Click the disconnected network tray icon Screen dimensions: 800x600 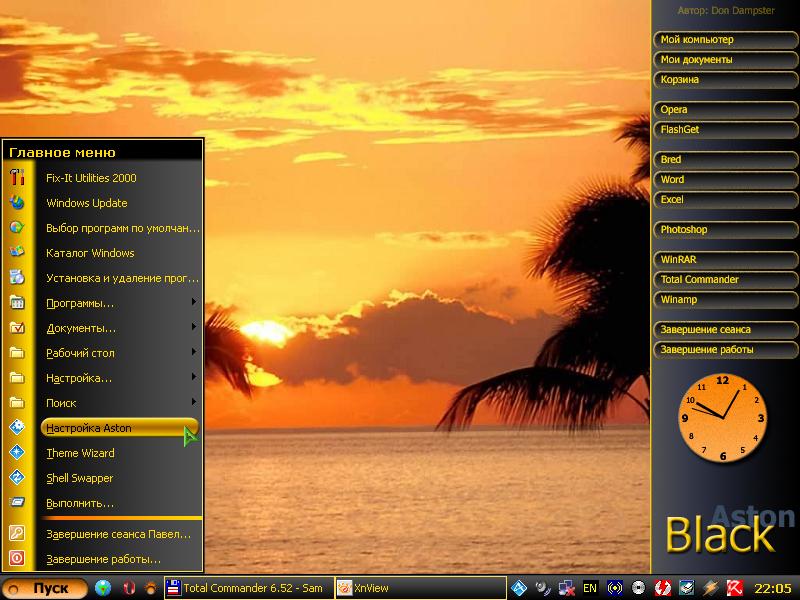[566, 588]
